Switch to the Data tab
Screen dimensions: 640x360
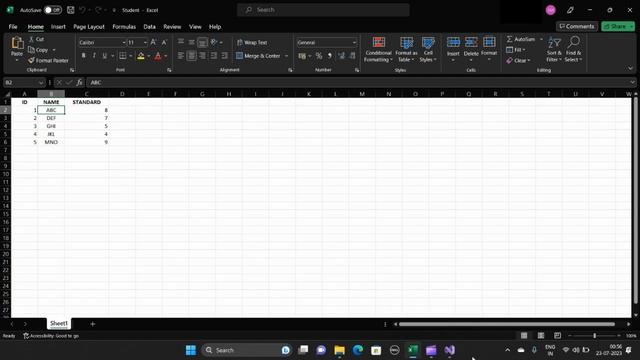(149, 27)
